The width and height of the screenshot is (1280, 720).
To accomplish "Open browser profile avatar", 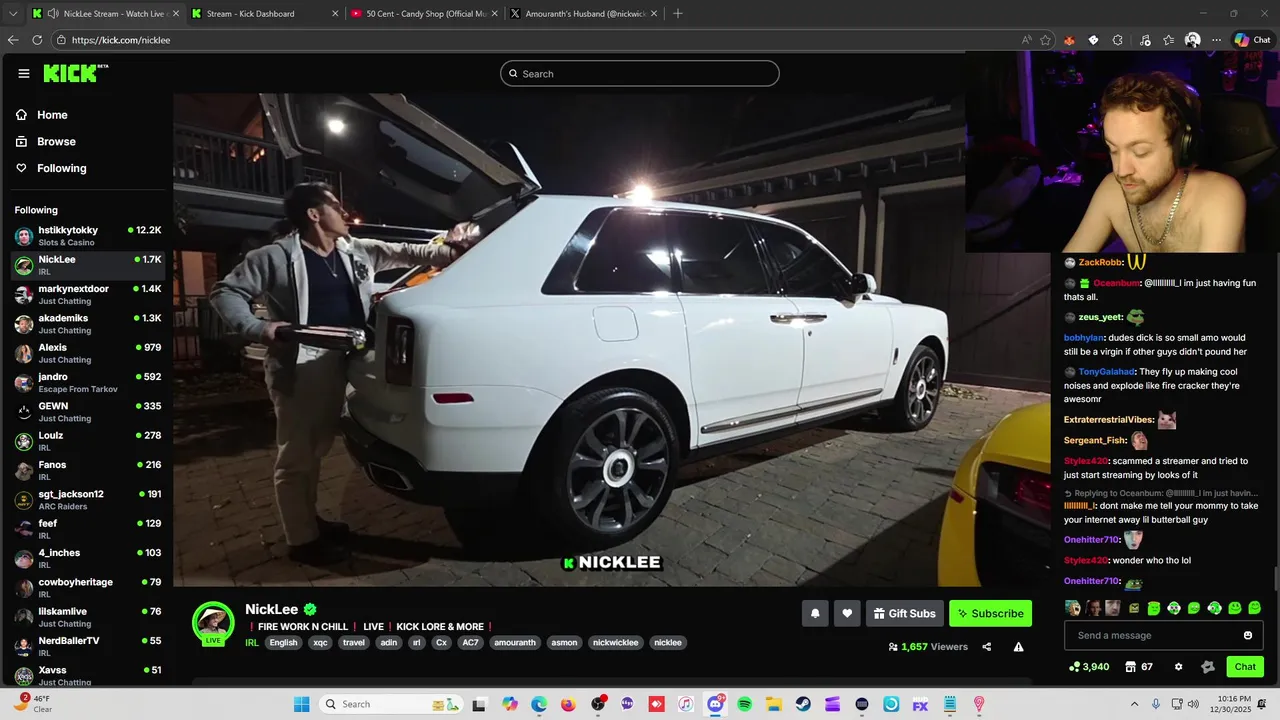I will pyautogui.click(x=1192, y=40).
